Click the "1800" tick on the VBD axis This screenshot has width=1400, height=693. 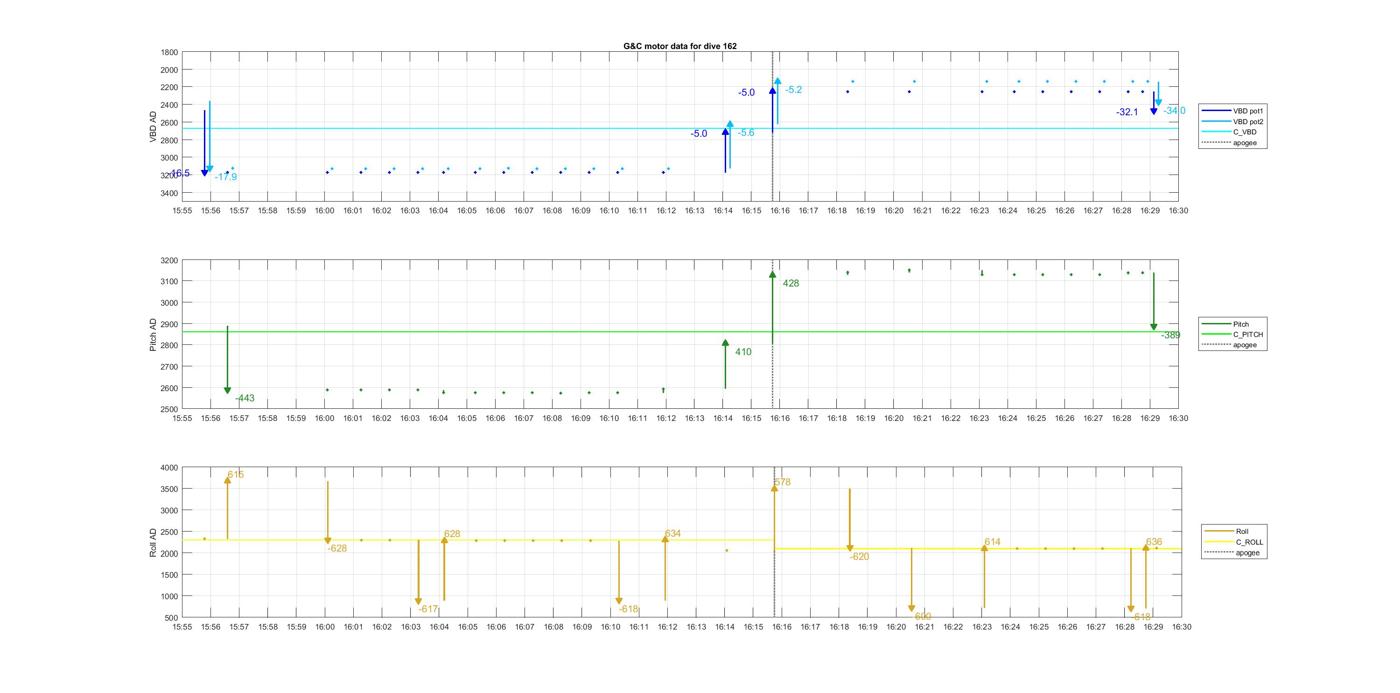pyautogui.click(x=169, y=52)
